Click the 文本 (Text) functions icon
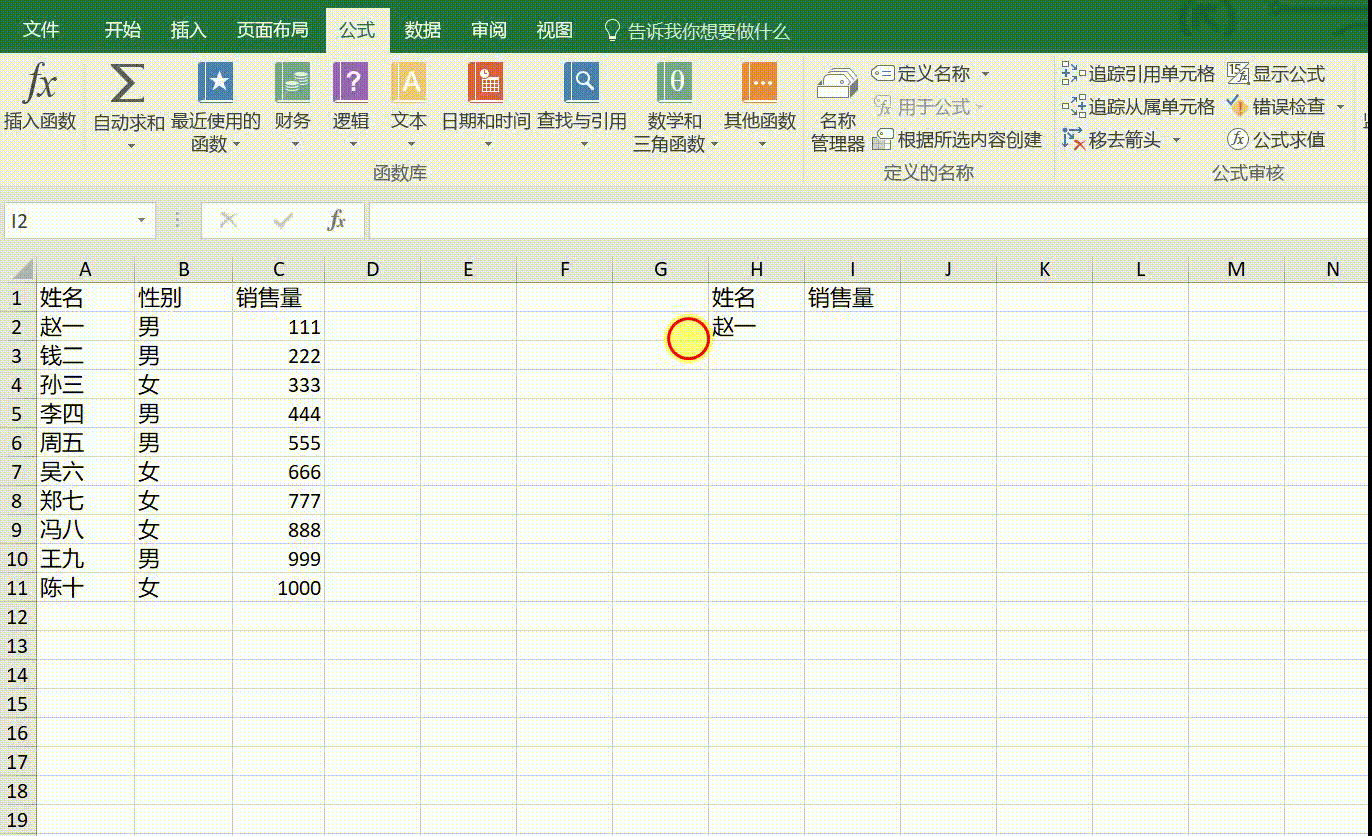 click(x=408, y=82)
